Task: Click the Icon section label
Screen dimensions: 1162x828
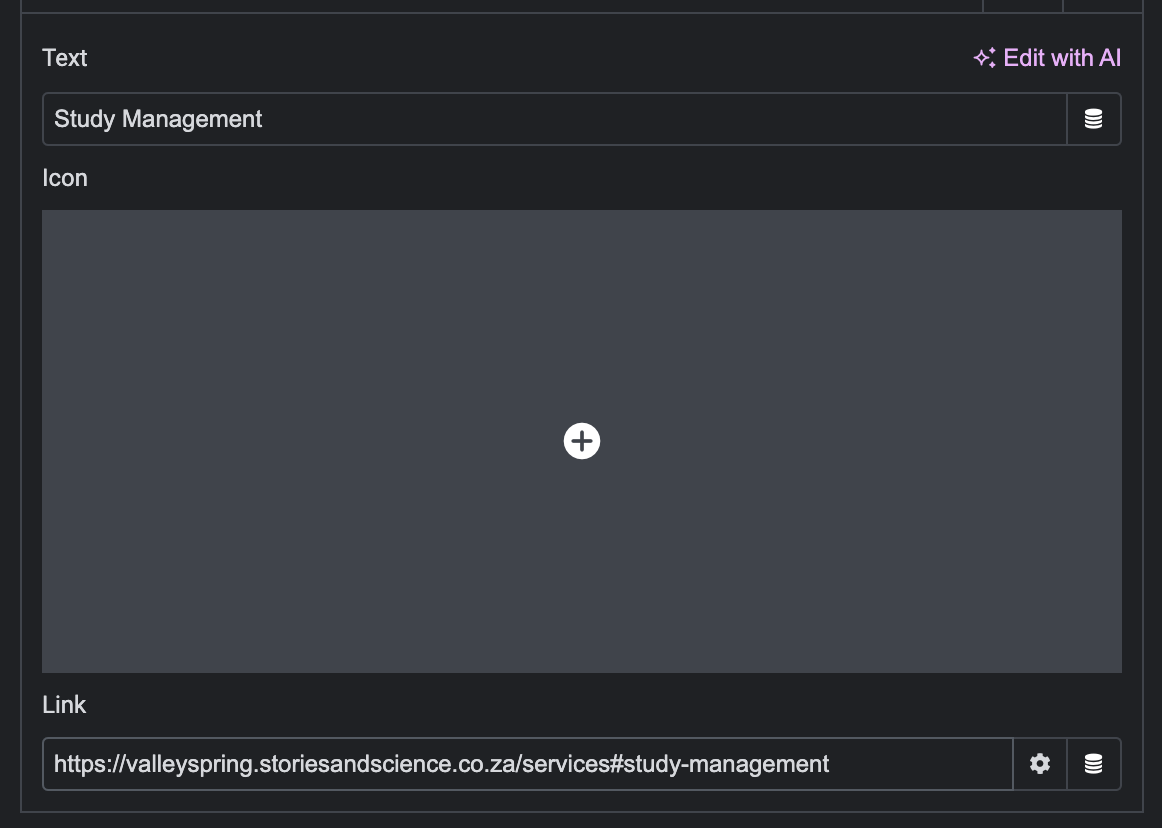Action: click(x=65, y=178)
